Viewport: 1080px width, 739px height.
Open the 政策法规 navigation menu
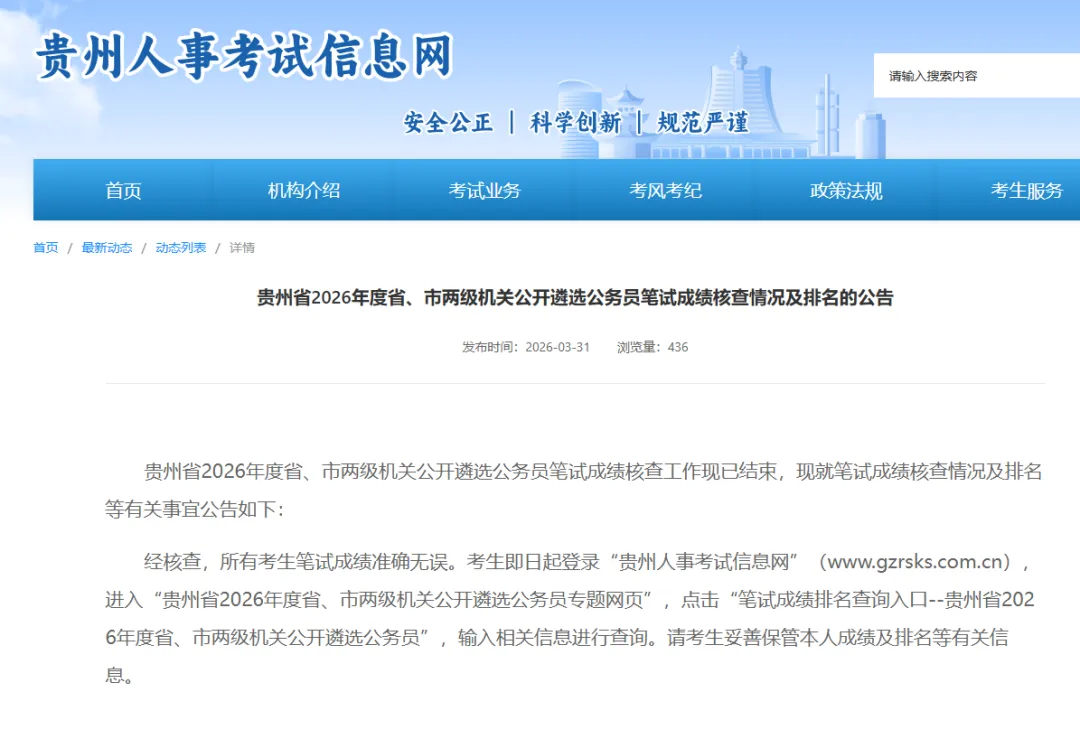pos(845,190)
